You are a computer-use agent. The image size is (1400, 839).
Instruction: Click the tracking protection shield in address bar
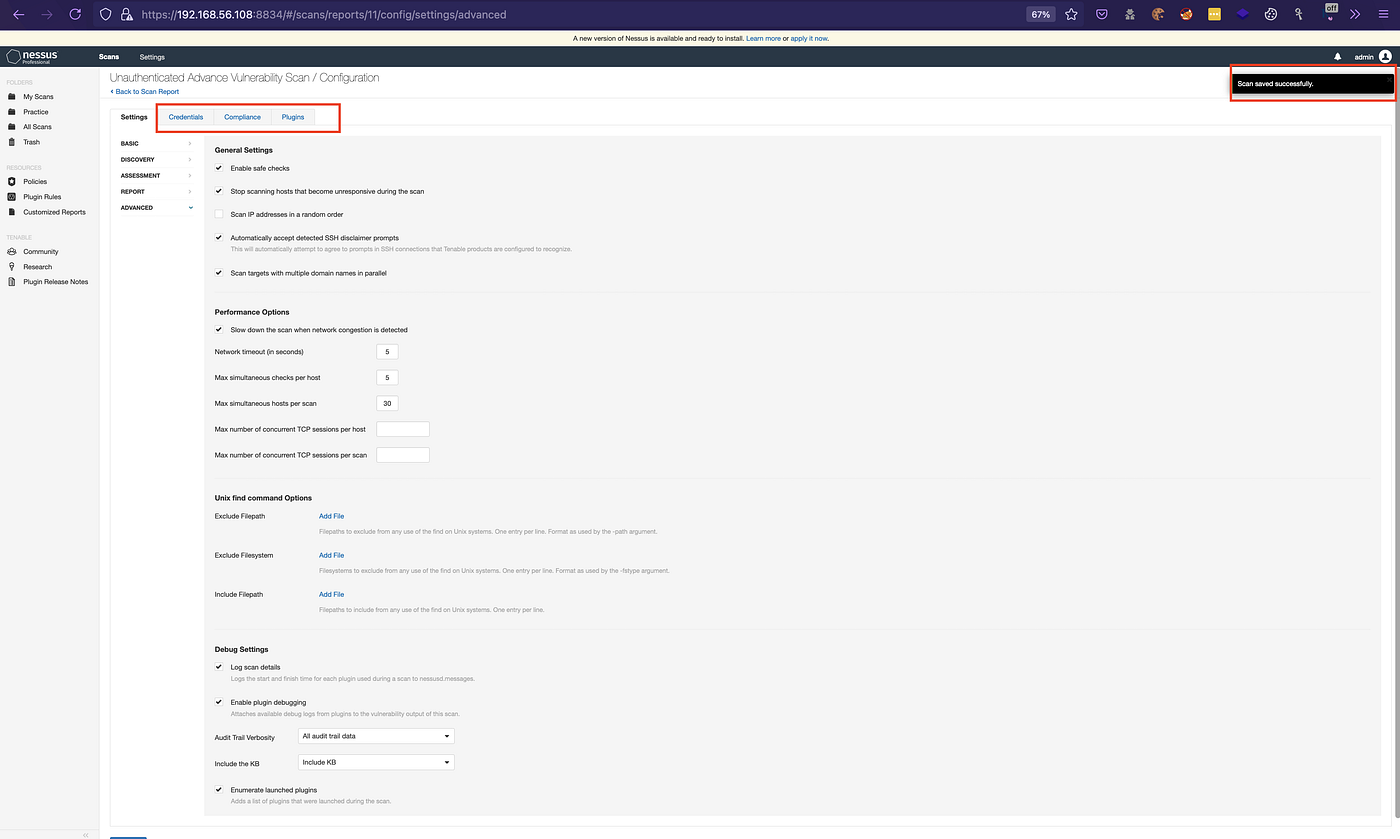(x=106, y=14)
